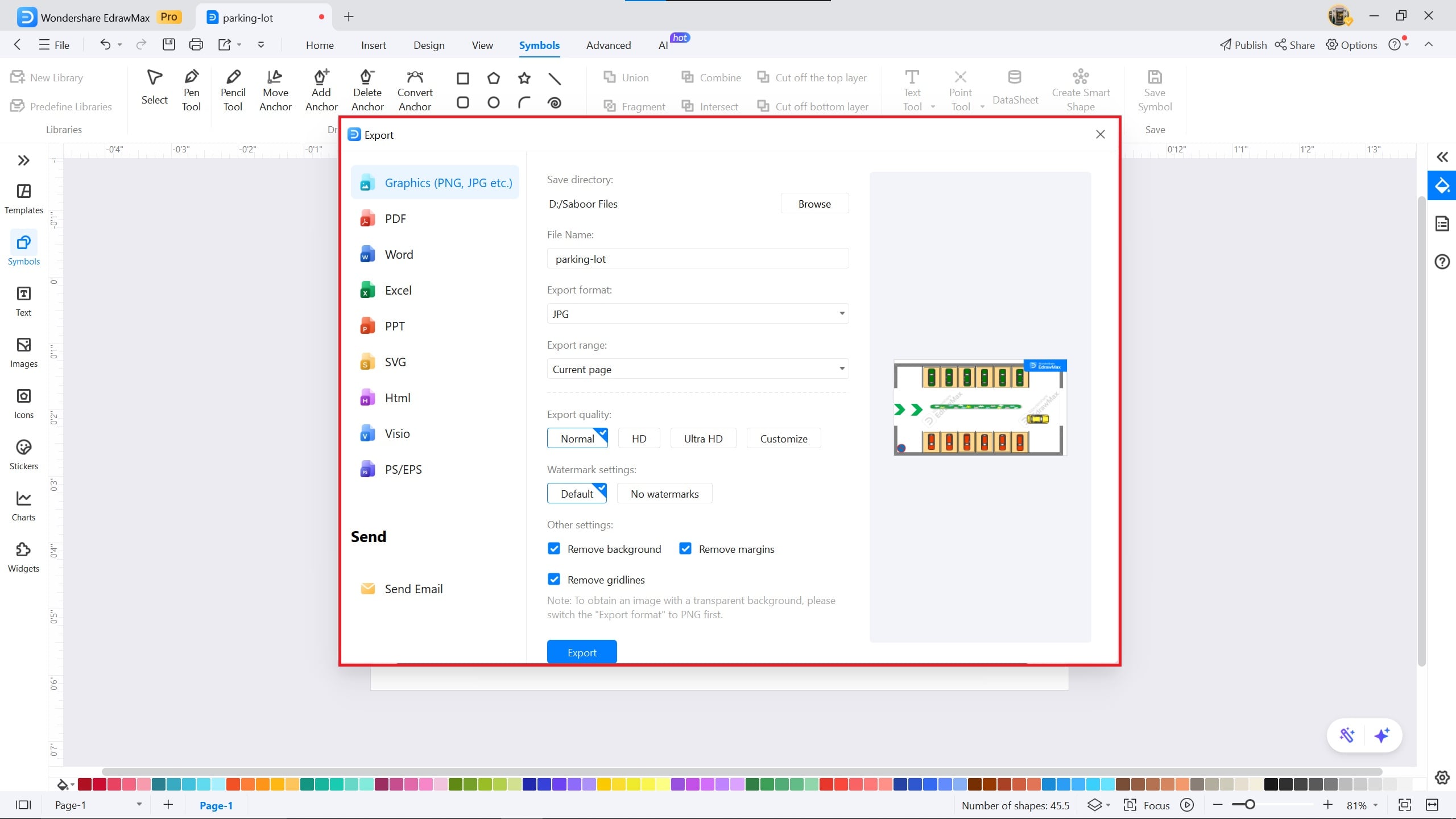Screen dimensions: 1456x819
Task: Select PDF export type
Action: click(x=395, y=219)
